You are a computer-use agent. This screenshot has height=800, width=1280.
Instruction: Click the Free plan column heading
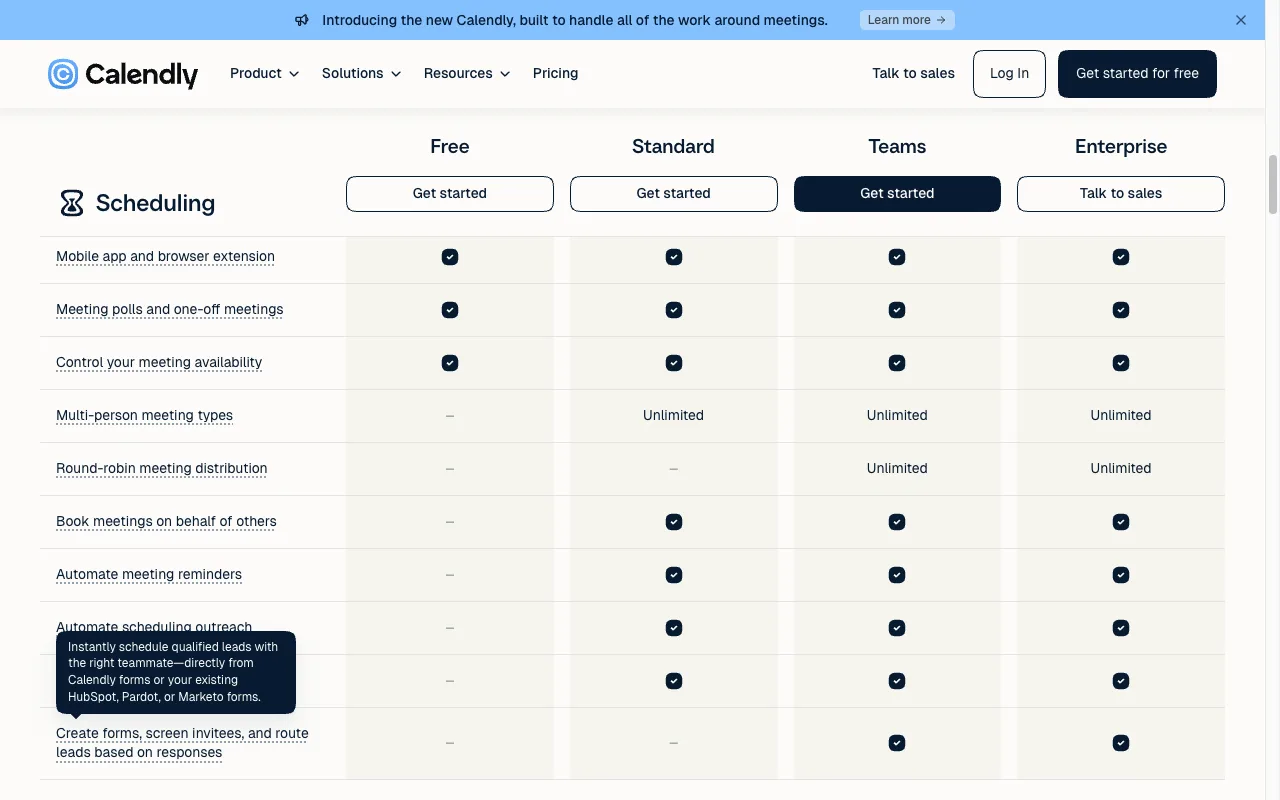(450, 147)
